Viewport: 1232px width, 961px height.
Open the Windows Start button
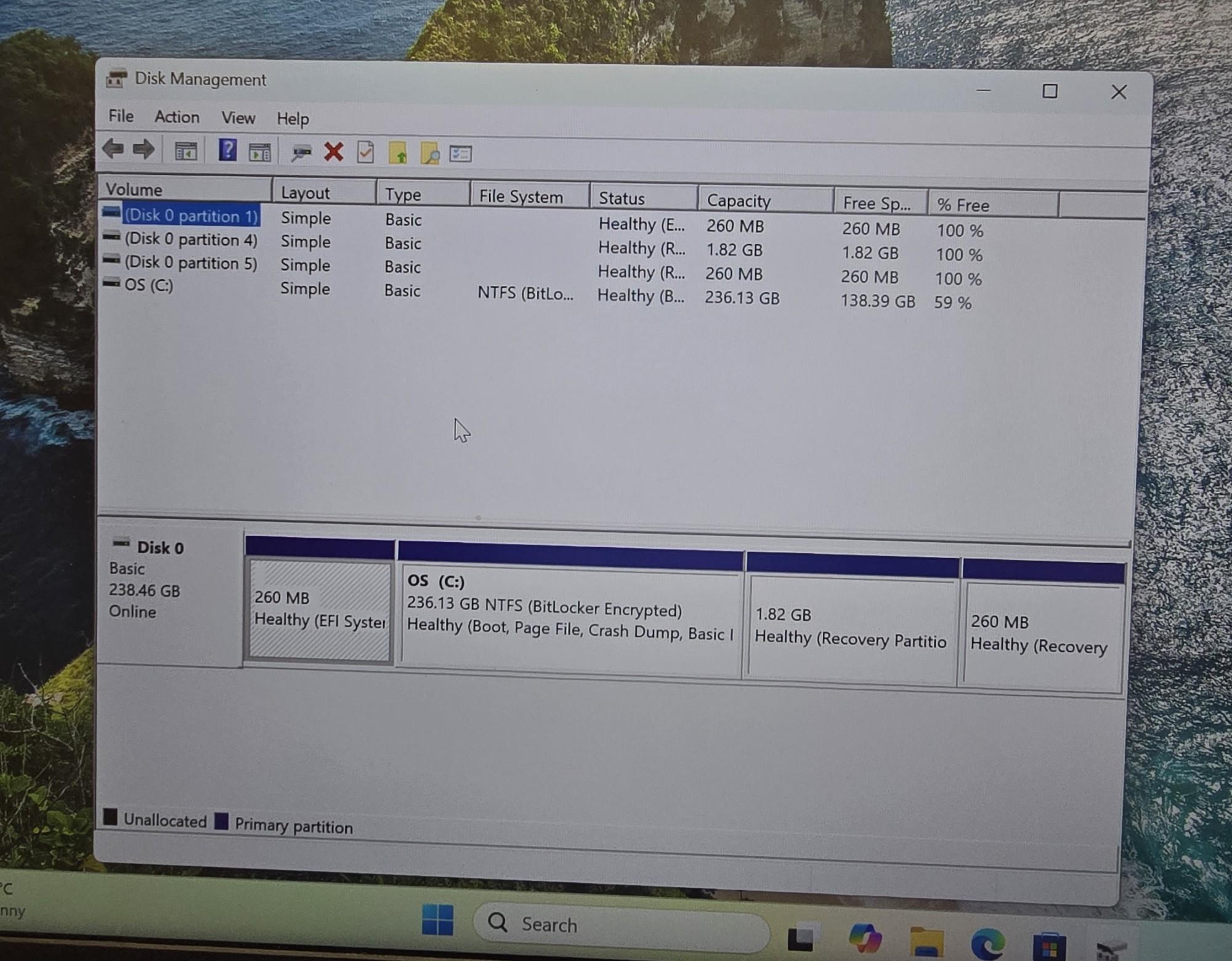pyautogui.click(x=438, y=919)
